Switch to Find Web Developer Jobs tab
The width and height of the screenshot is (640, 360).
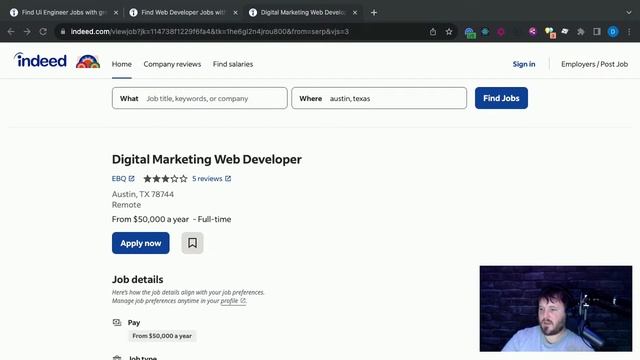180,13
